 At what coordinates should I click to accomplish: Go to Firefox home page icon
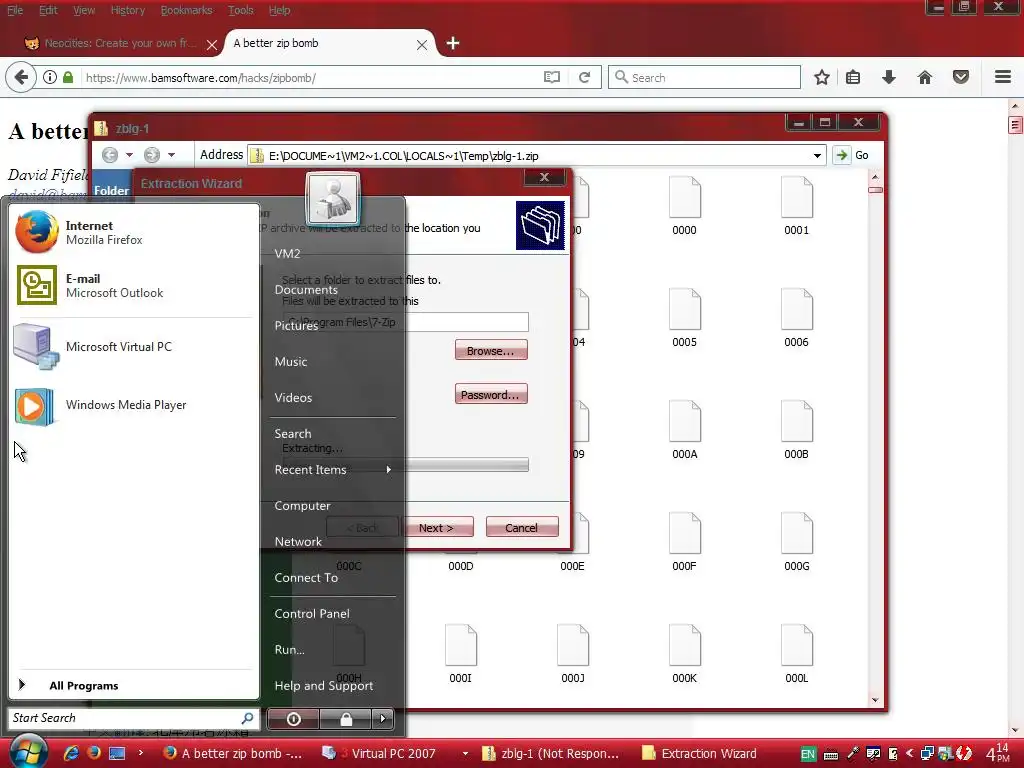[925, 77]
